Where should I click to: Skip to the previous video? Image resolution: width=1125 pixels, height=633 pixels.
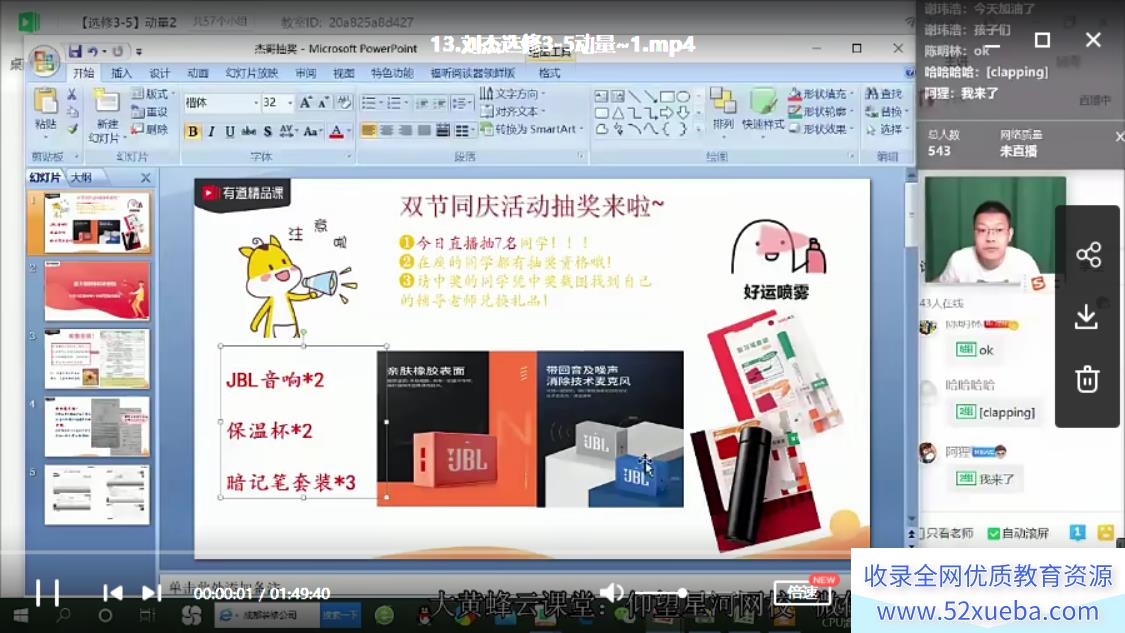pyautogui.click(x=113, y=593)
